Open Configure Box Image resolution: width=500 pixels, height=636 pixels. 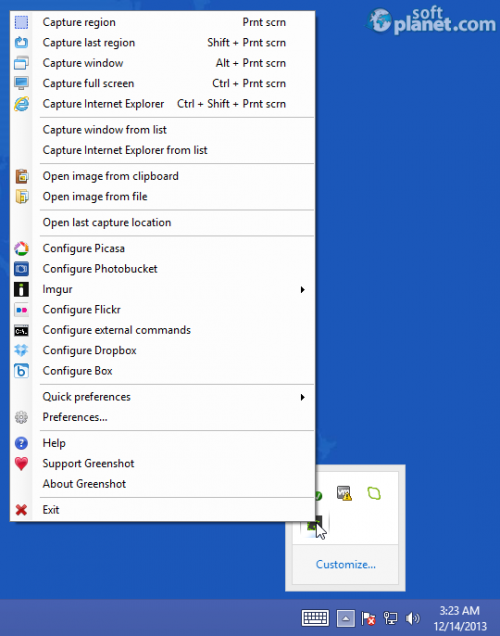(163, 371)
